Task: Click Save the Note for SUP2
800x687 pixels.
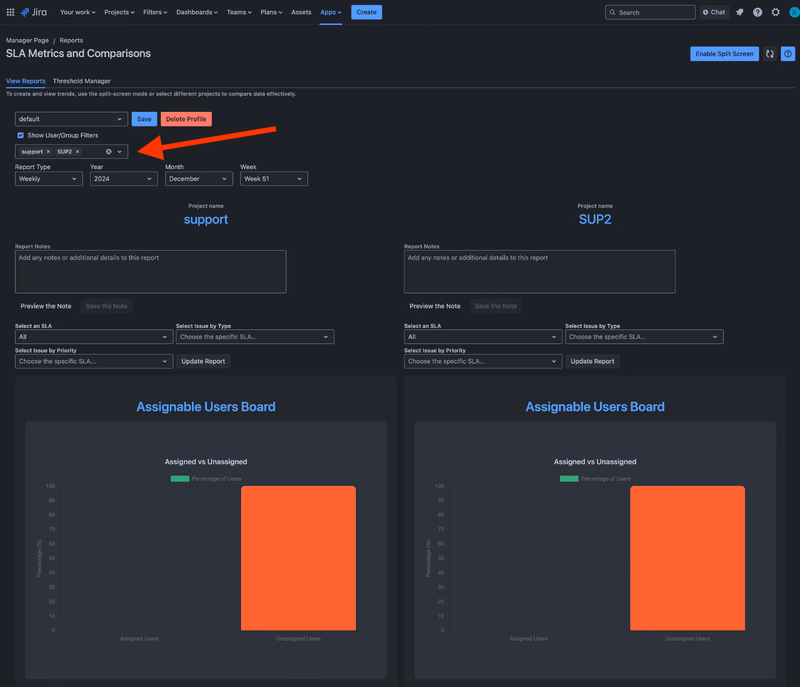Action: 495,306
